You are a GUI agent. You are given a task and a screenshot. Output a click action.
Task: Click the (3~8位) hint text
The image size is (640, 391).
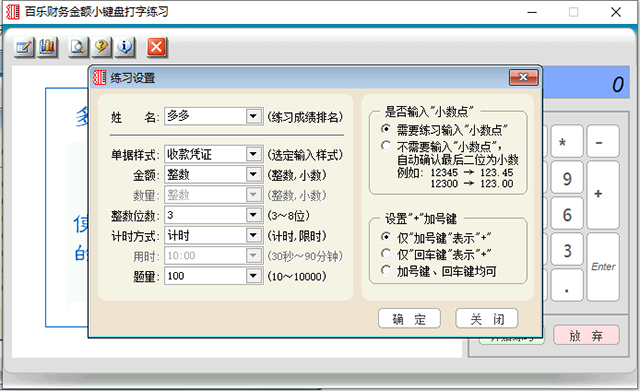289,215
